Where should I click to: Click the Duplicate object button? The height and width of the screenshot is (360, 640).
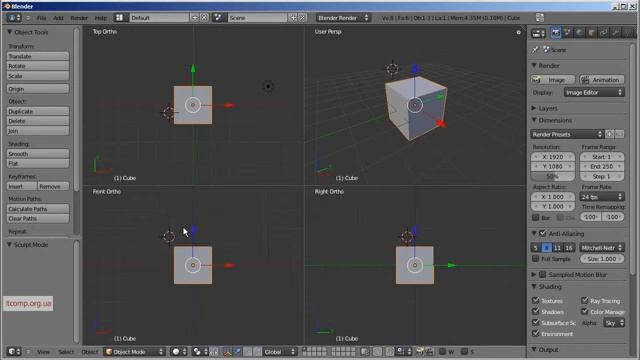(x=38, y=111)
